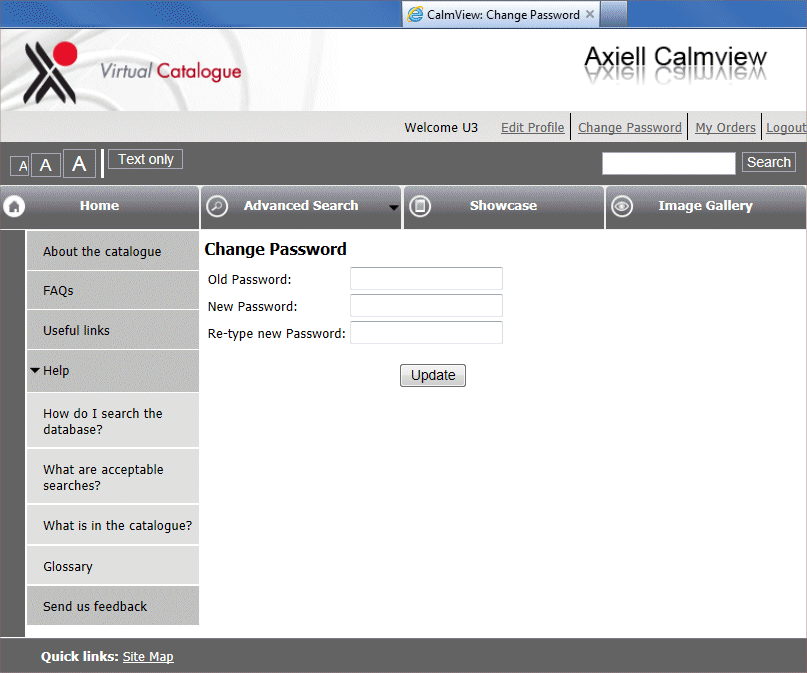The image size is (807, 673).
Task: Open the Site Map link
Action: (x=148, y=657)
